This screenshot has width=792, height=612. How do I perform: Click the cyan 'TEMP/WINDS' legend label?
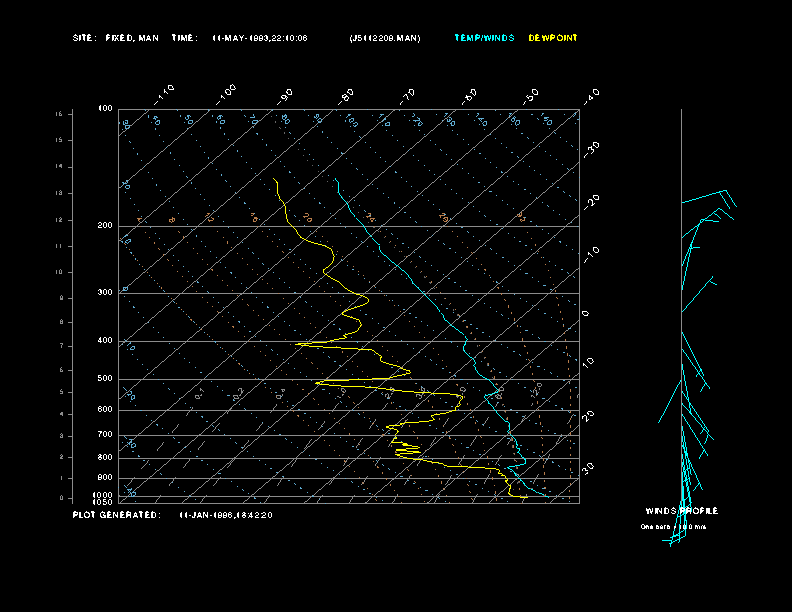pyautogui.click(x=484, y=38)
